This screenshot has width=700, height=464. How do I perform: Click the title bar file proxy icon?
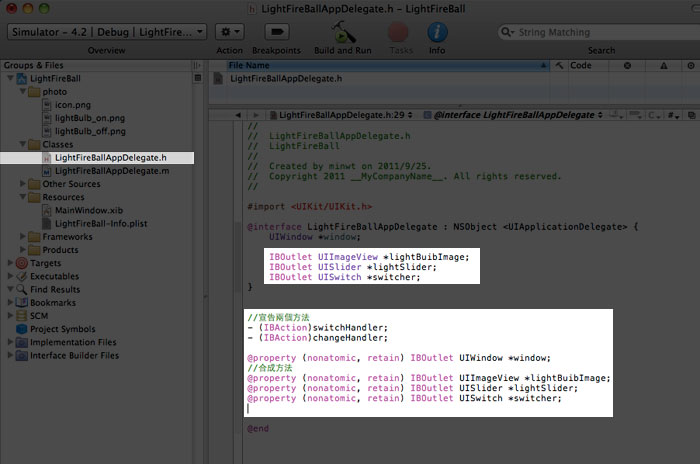pos(252,8)
